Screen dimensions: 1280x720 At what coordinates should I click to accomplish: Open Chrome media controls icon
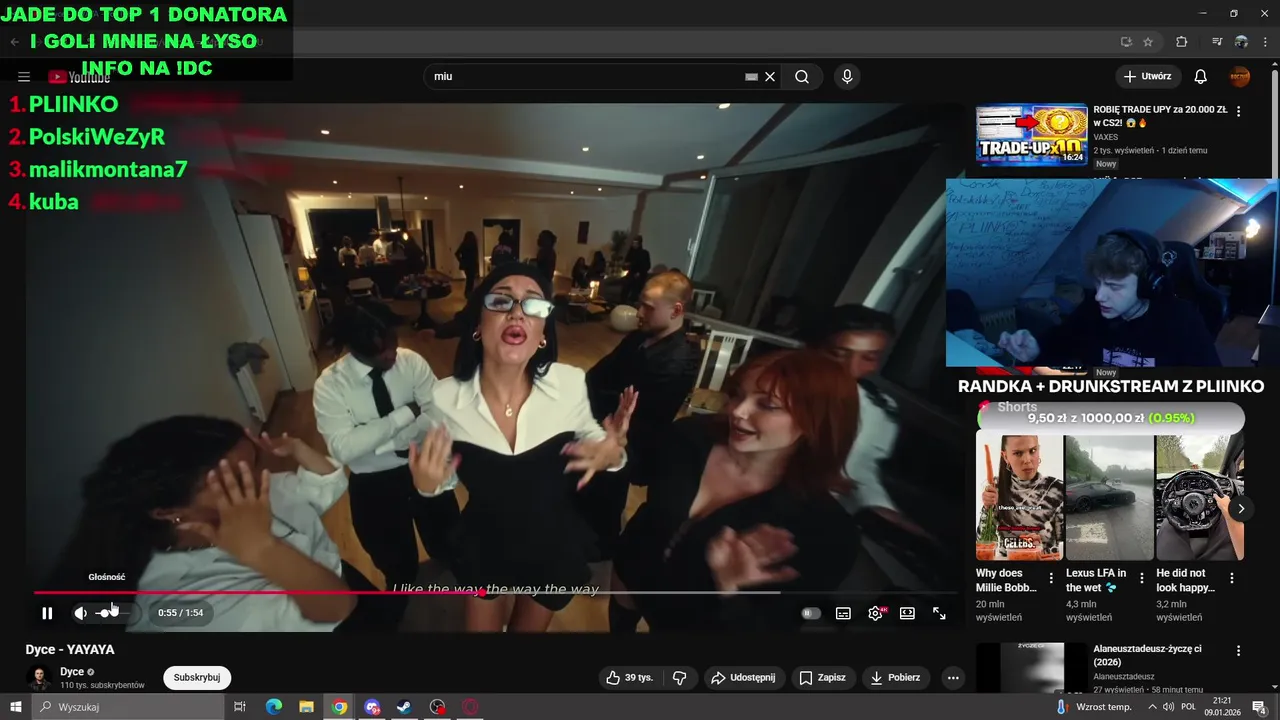1216,42
